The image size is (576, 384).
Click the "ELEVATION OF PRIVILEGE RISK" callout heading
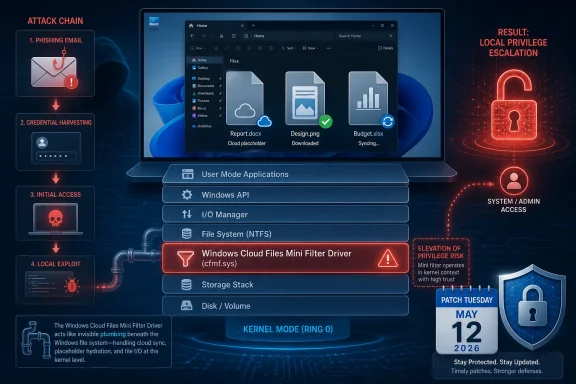pos(440,252)
